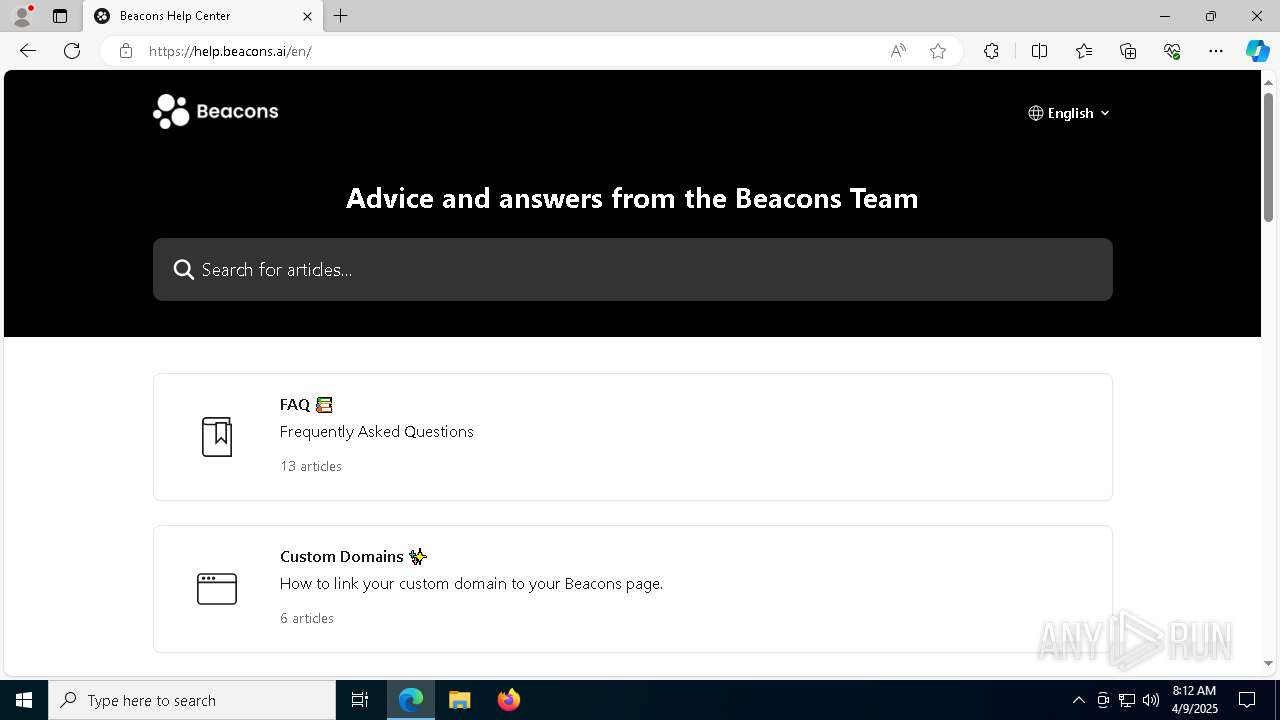Show hidden system tray icons chevron
The height and width of the screenshot is (720, 1280).
1078,700
